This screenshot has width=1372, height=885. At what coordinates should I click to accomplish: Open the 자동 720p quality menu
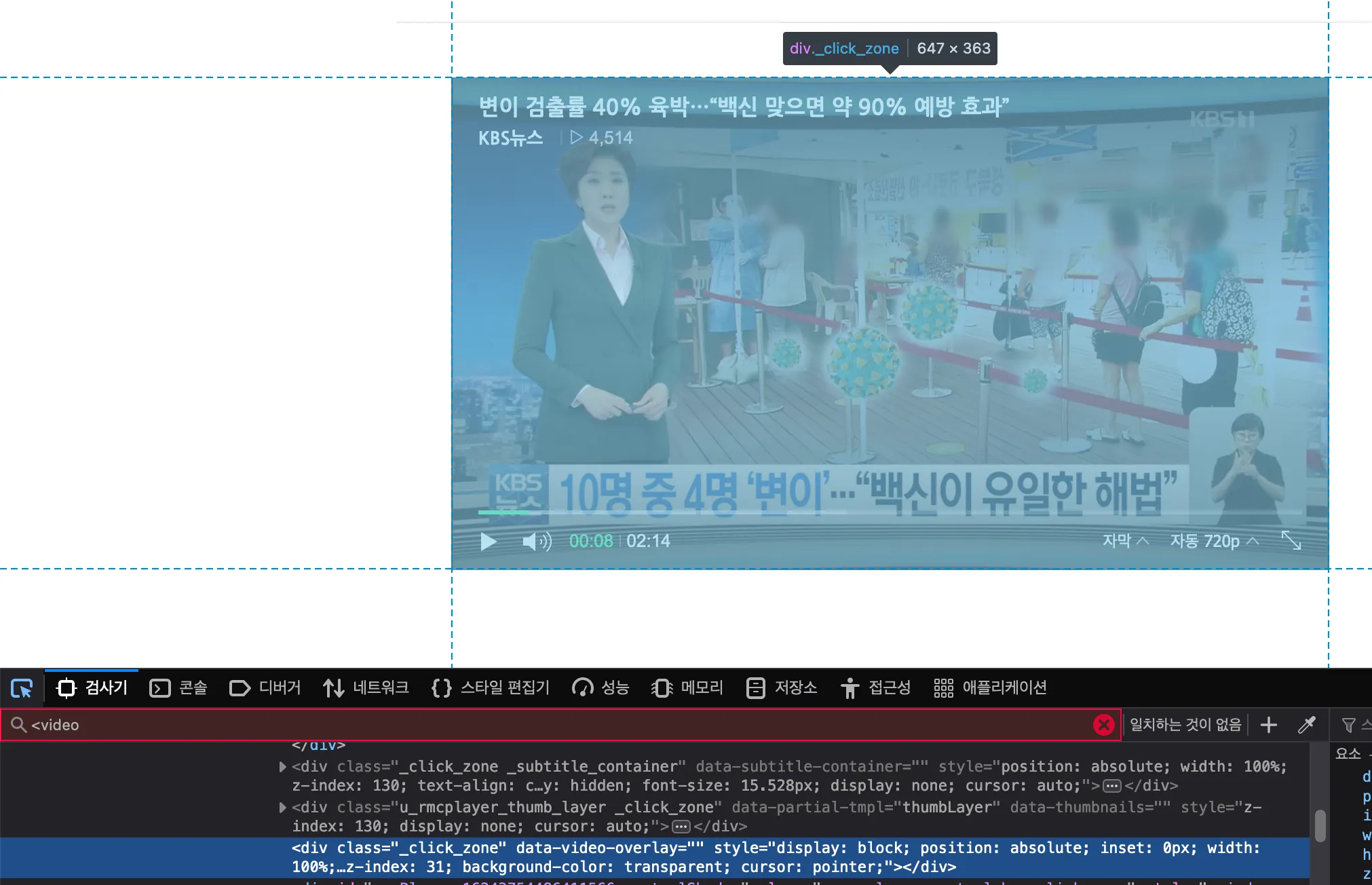[x=1215, y=541]
